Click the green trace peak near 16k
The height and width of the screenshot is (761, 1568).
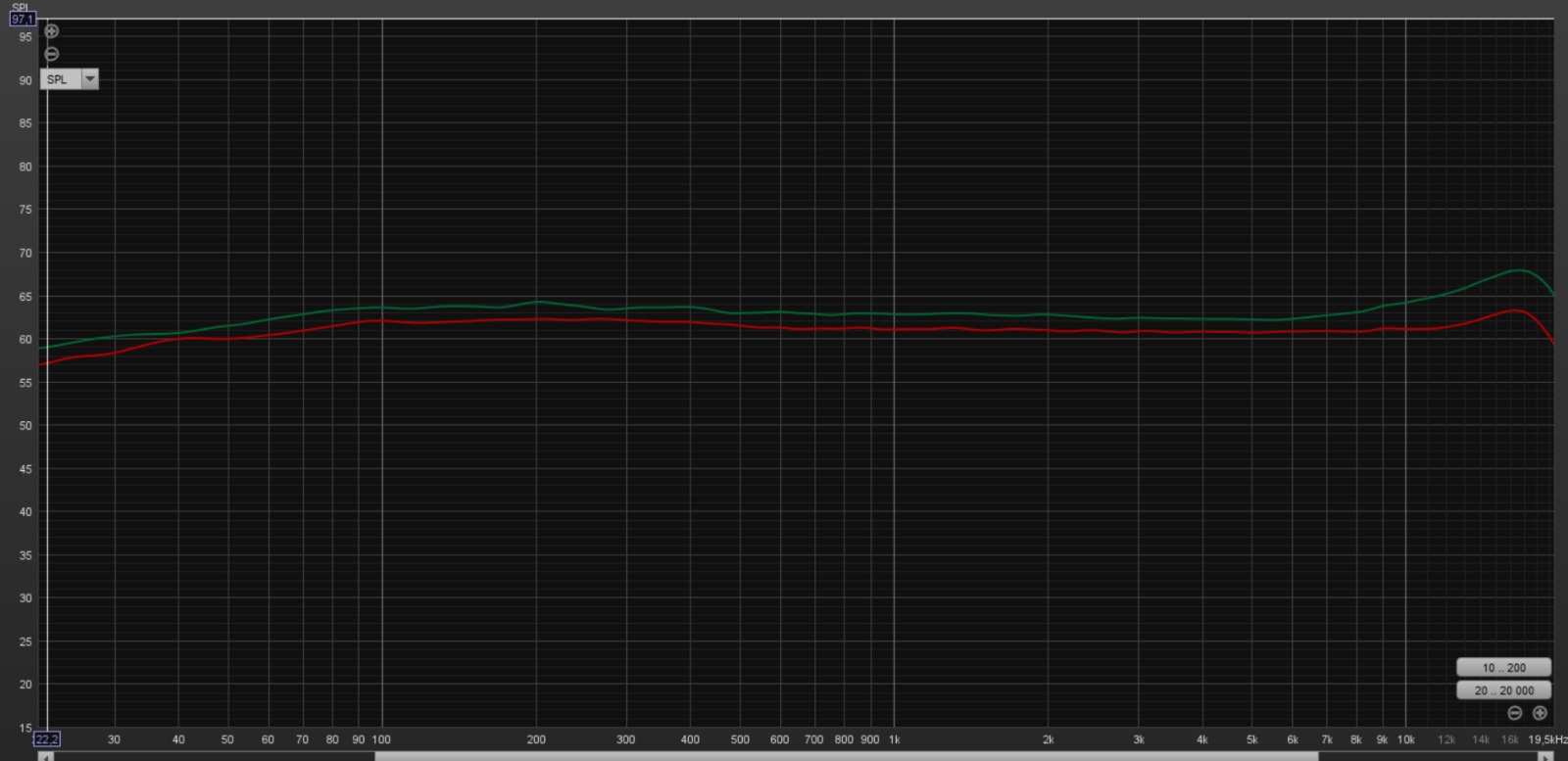click(x=1518, y=270)
